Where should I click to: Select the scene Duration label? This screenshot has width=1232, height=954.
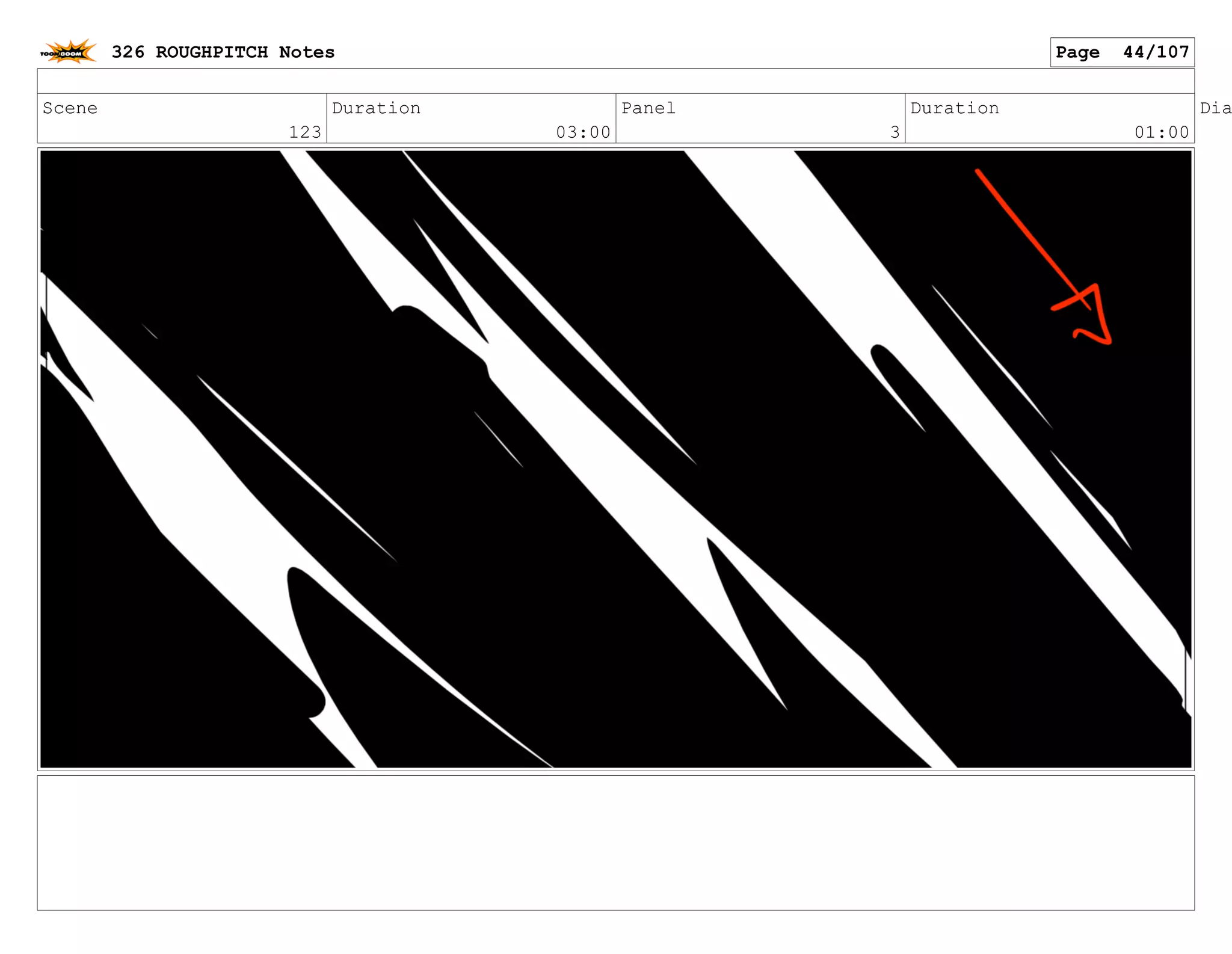[376, 108]
